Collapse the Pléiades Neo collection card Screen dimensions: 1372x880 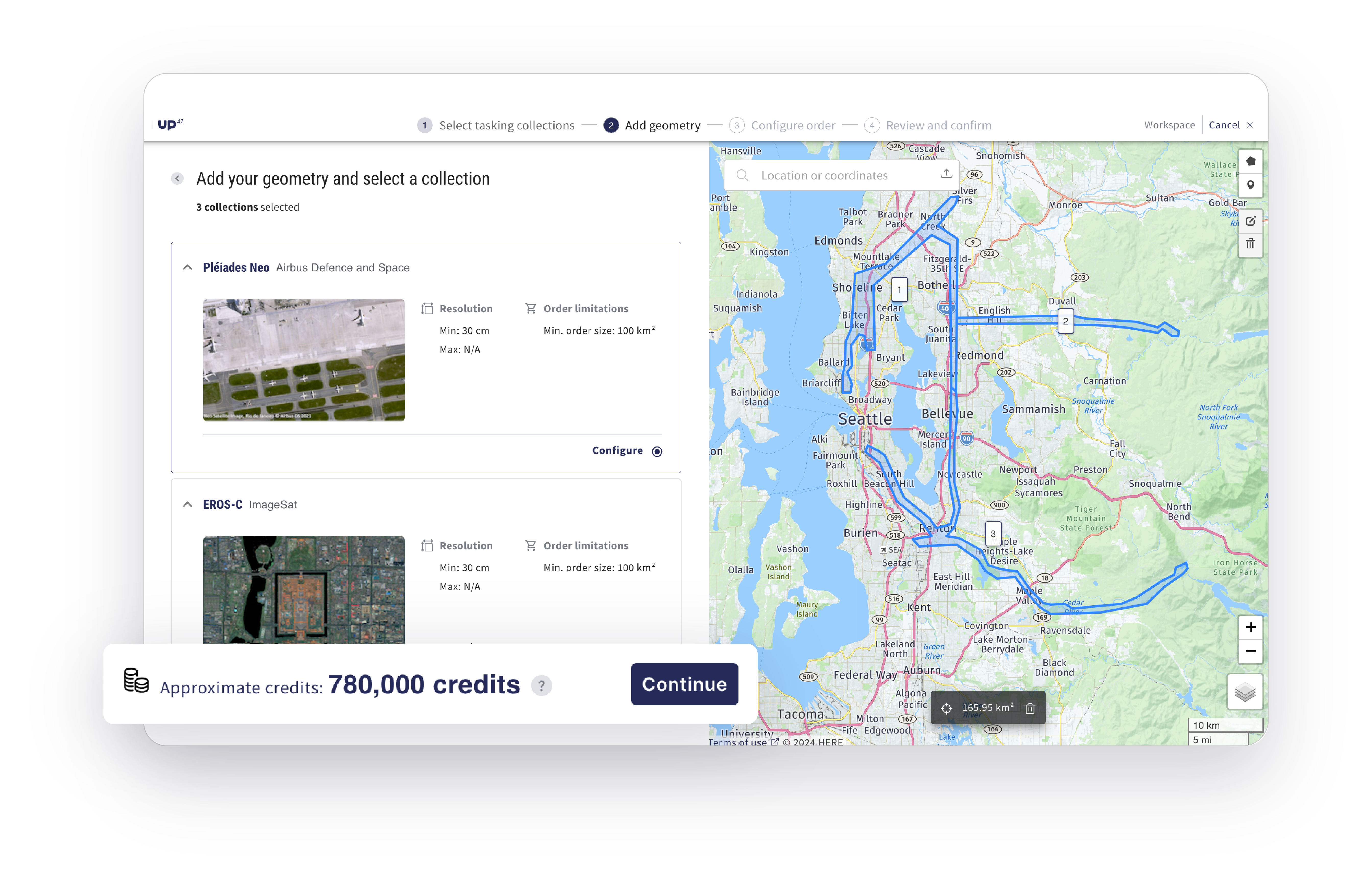click(187, 268)
